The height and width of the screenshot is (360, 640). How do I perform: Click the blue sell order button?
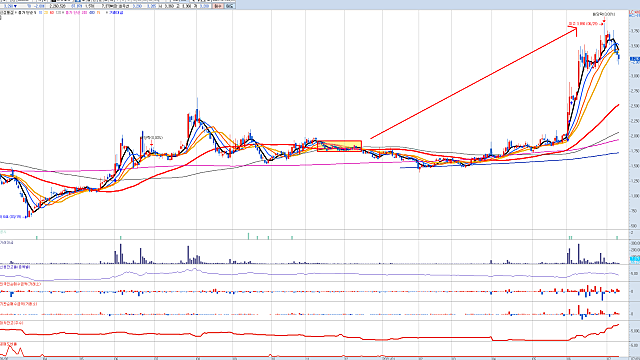(229, 6)
